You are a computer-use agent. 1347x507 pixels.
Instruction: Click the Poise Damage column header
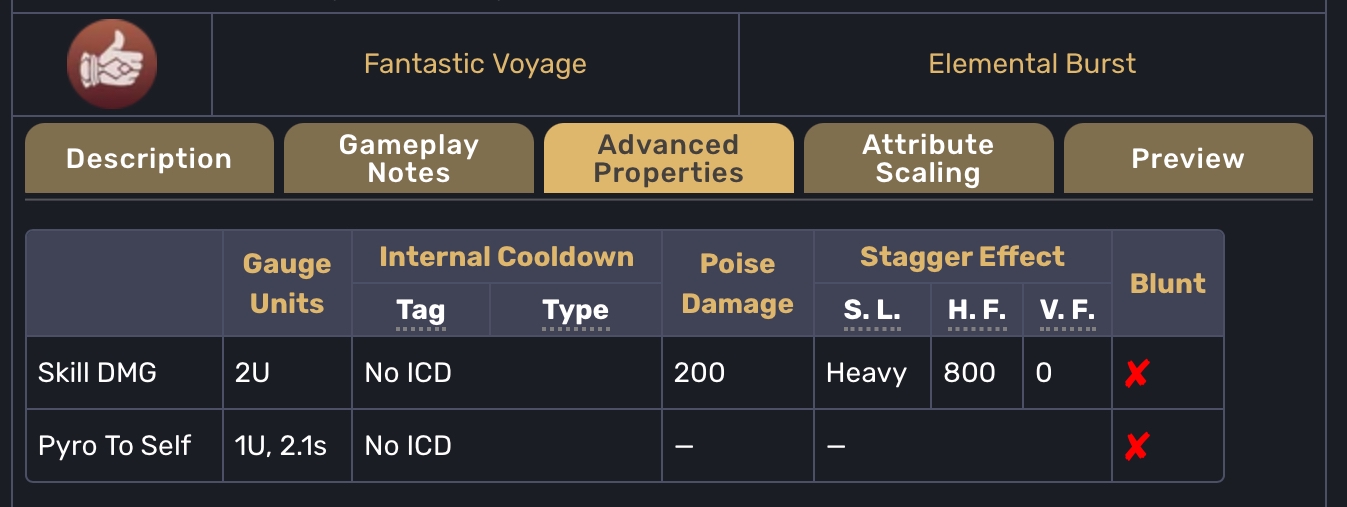click(x=738, y=284)
